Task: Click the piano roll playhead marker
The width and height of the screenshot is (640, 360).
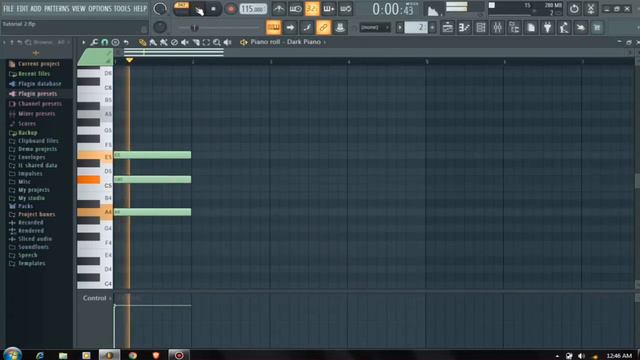Action: click(129, 60)
